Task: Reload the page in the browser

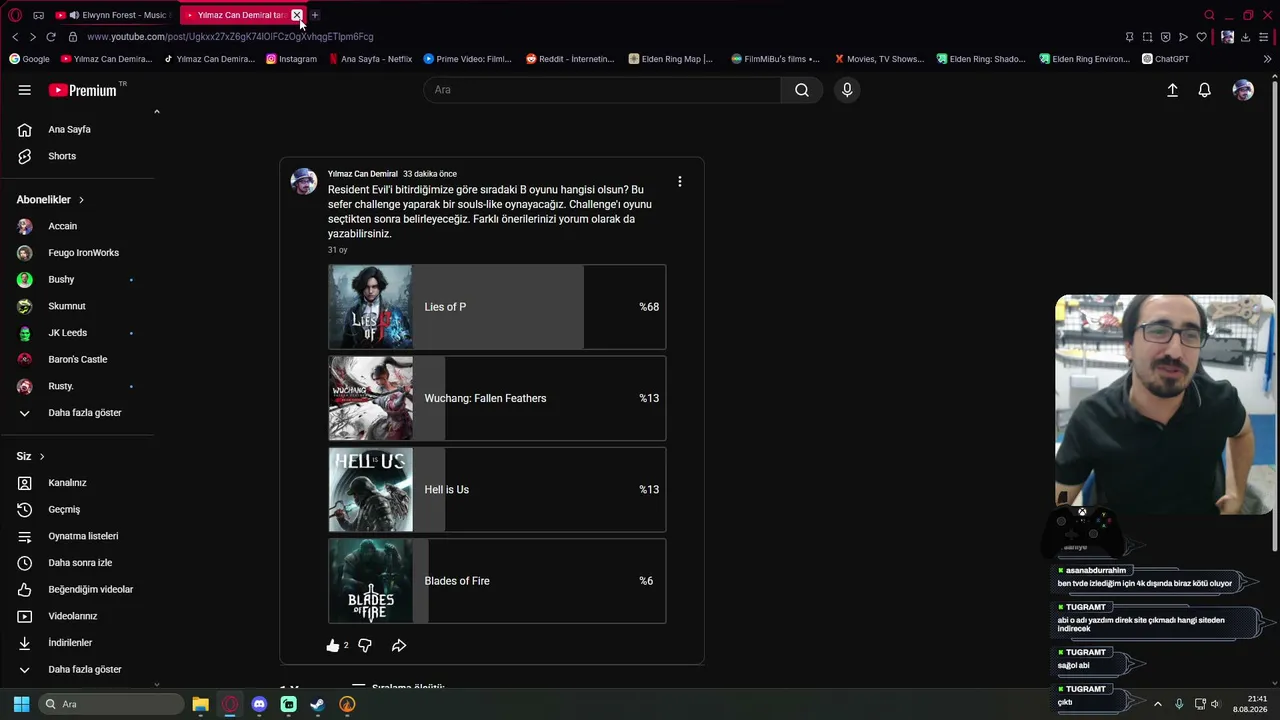Action: click(x=51, y=37)
